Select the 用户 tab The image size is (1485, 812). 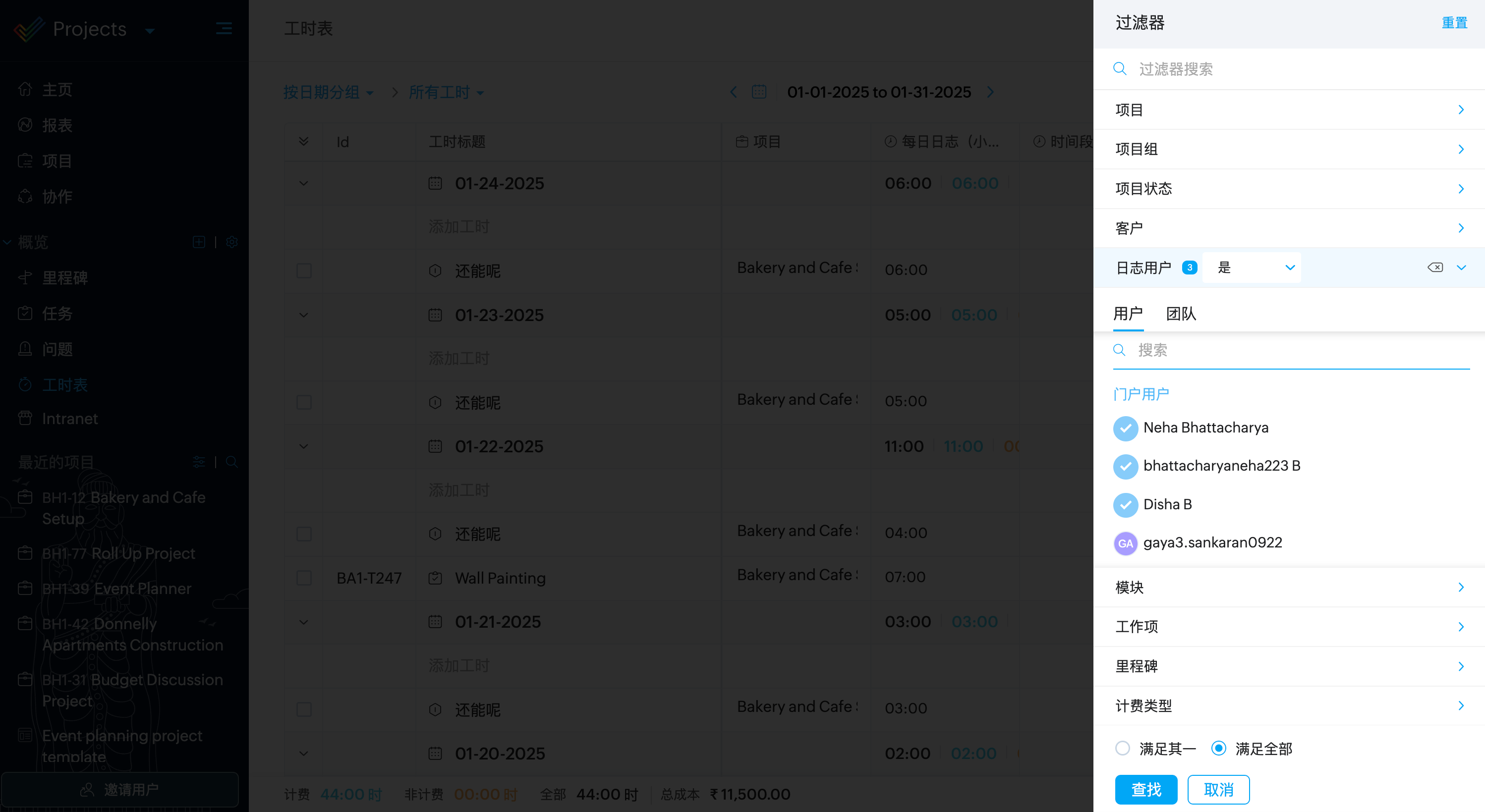point(1128,314)
